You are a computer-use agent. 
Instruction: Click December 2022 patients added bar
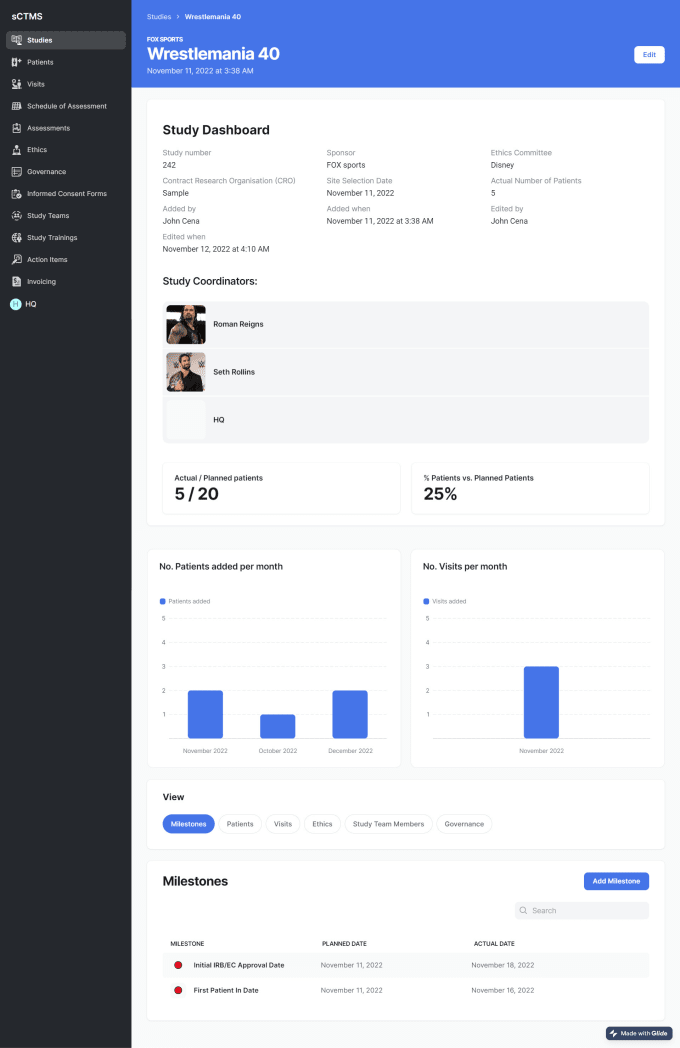pos(350,714)
